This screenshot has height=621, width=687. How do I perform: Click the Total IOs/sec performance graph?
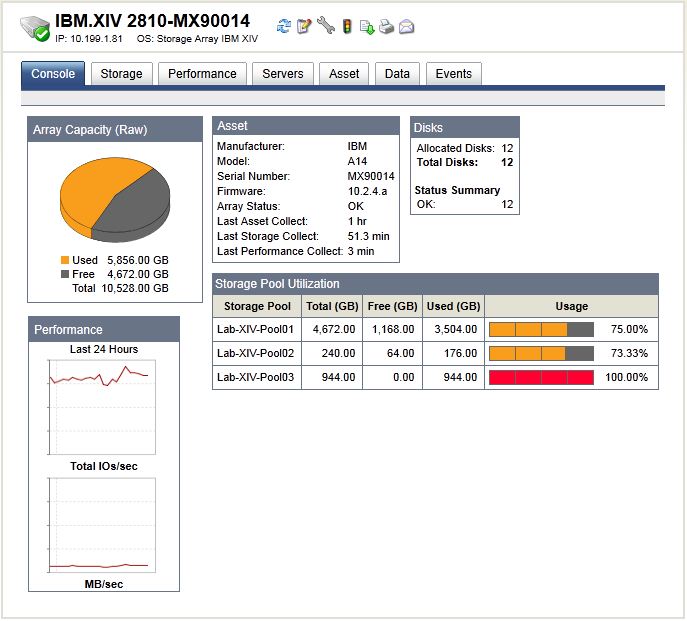coord(102,407)
